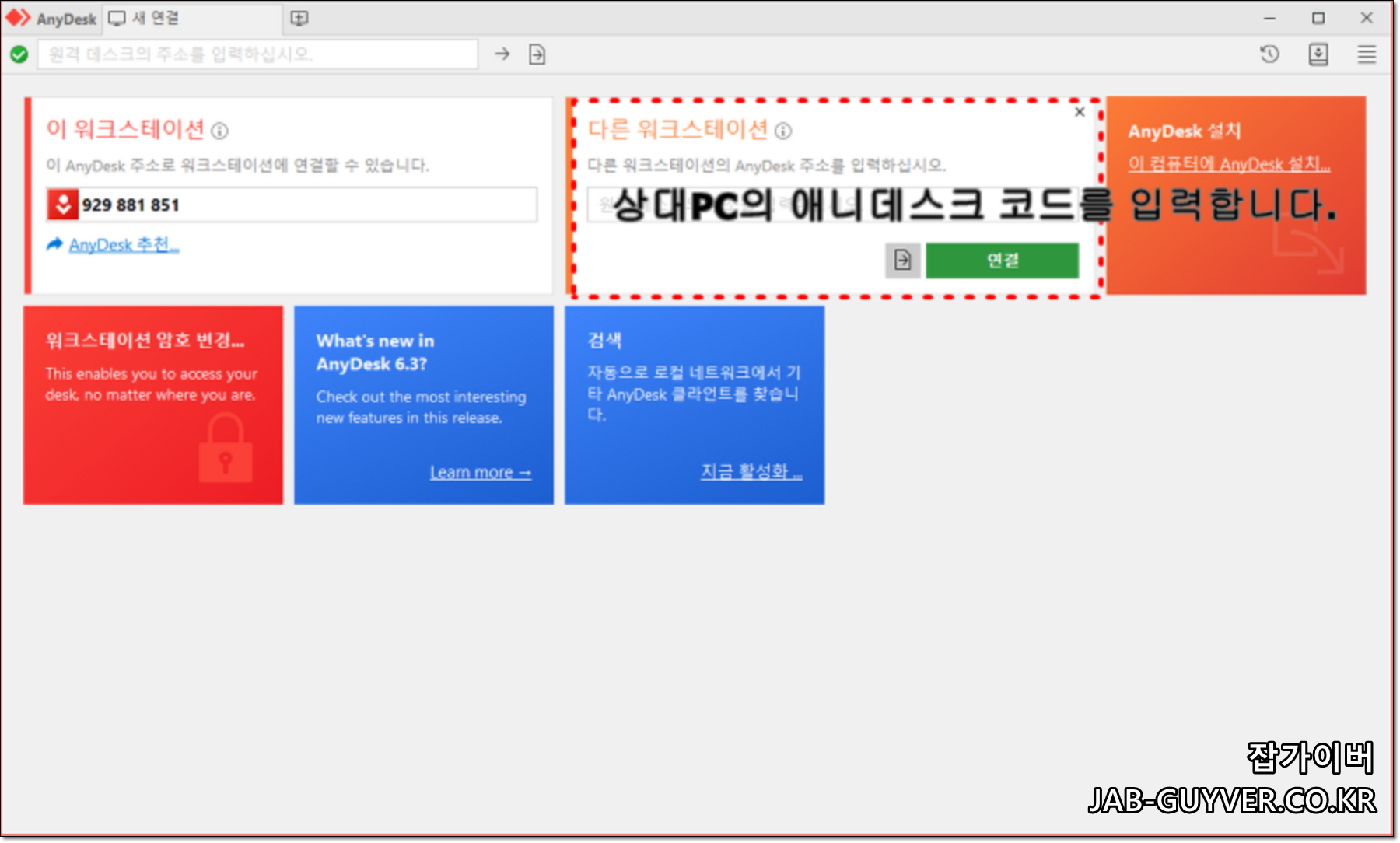Open the 이 컴퓨터에 AnyDesk 설치 link

1229,164
